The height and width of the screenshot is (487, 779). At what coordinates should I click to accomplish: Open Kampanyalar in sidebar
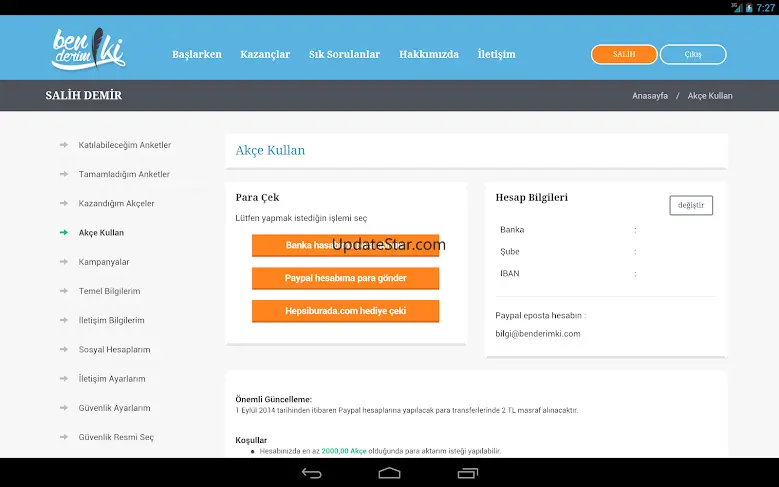(x=104, y=262)
